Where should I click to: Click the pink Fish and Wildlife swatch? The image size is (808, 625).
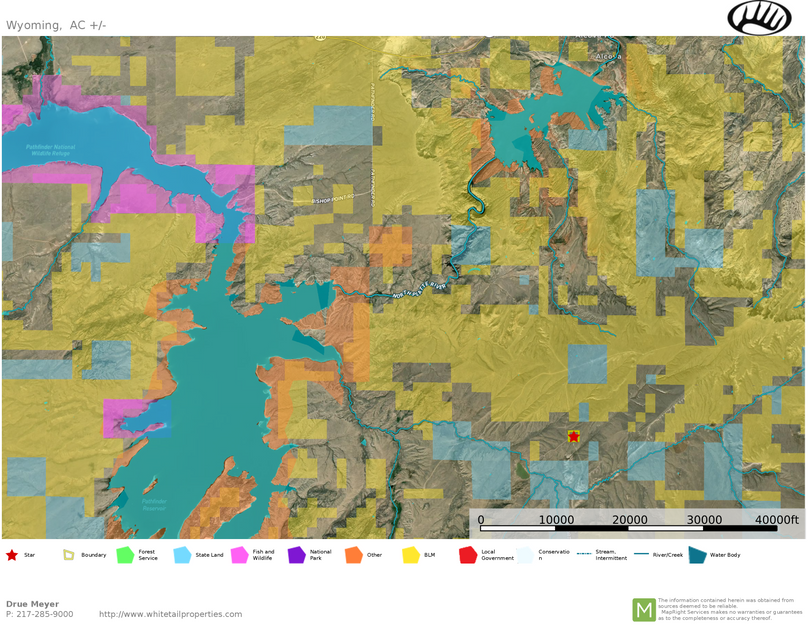[x=240, y=555]
